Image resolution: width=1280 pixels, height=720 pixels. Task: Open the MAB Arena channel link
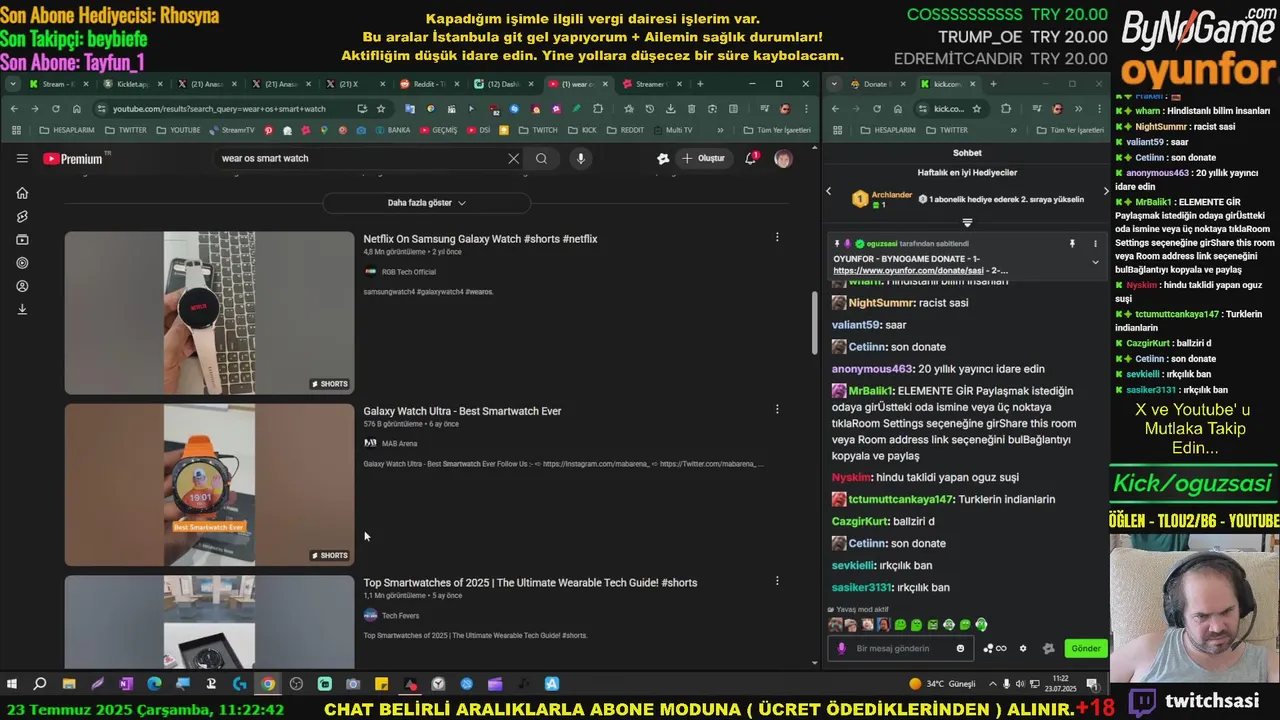coord(399,443)
